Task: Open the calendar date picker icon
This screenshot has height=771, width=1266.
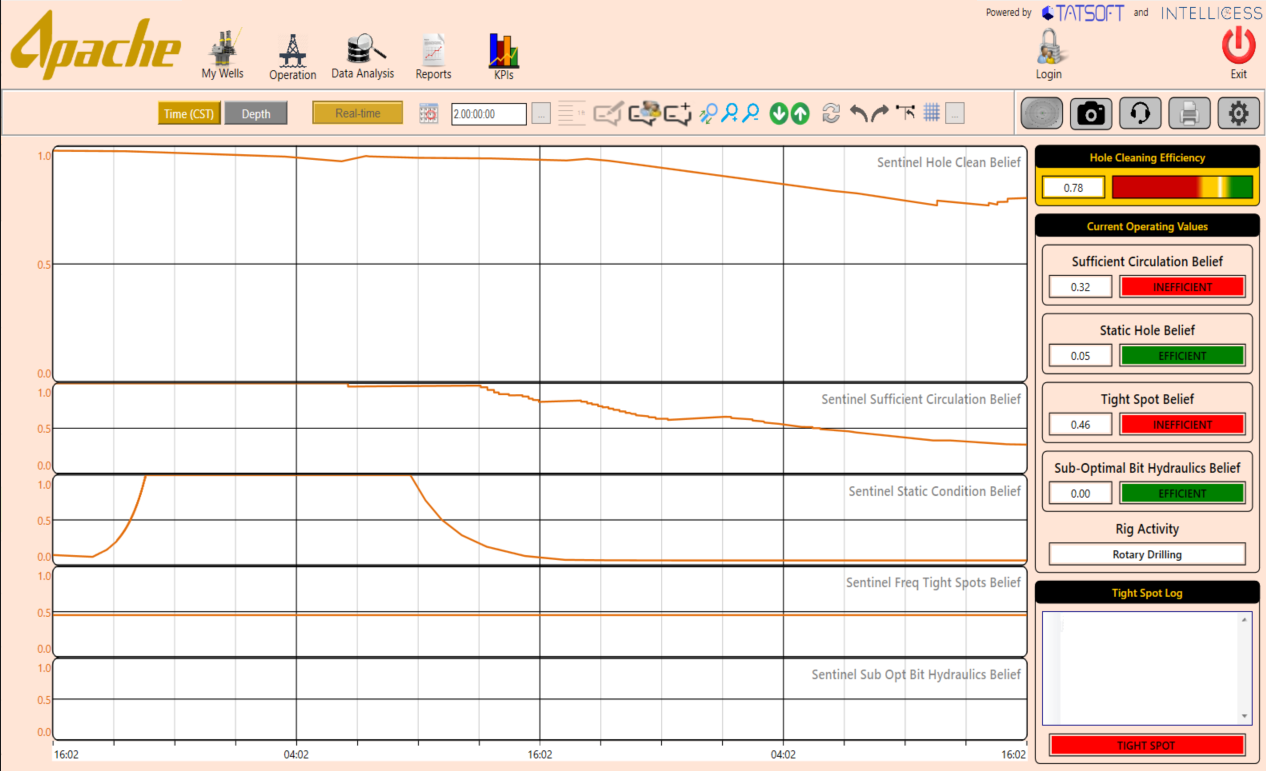Action: 428,114
